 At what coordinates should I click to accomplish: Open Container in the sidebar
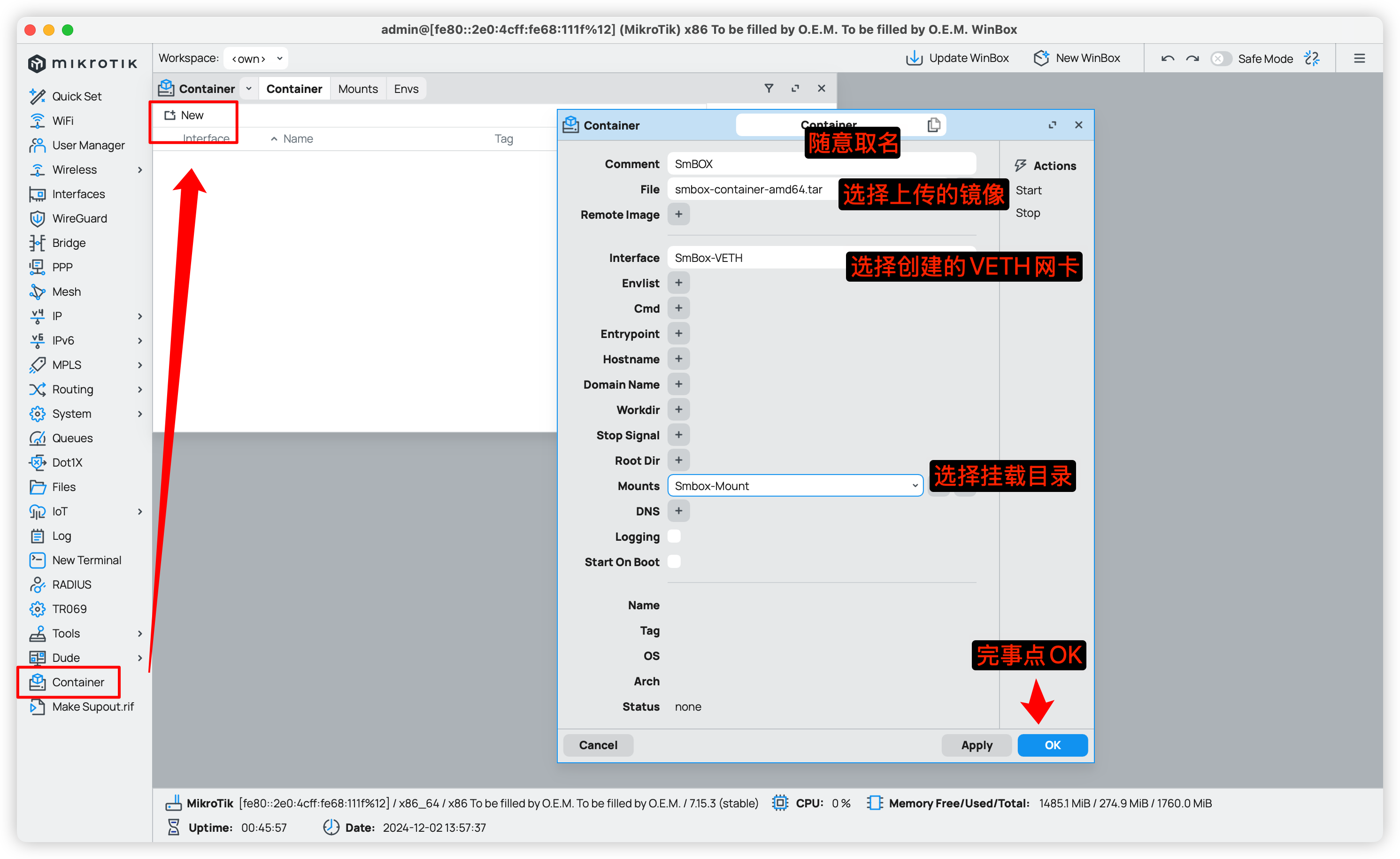pyautogui.click(x=78, y=683)
